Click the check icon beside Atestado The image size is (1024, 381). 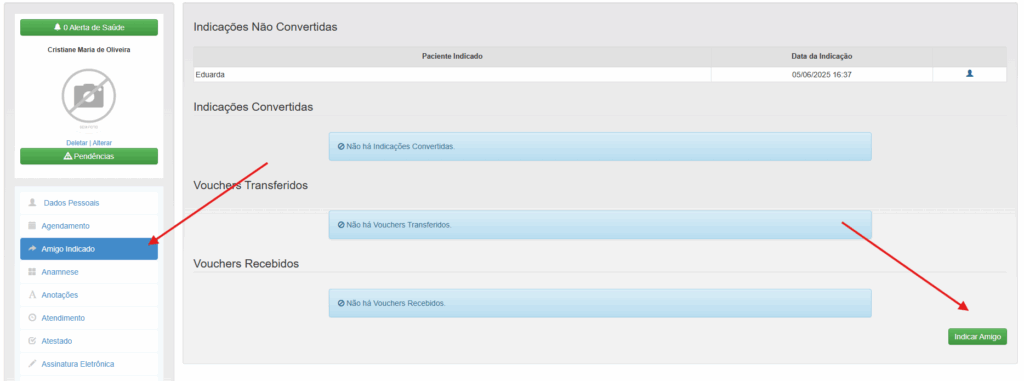click(32, 340)
